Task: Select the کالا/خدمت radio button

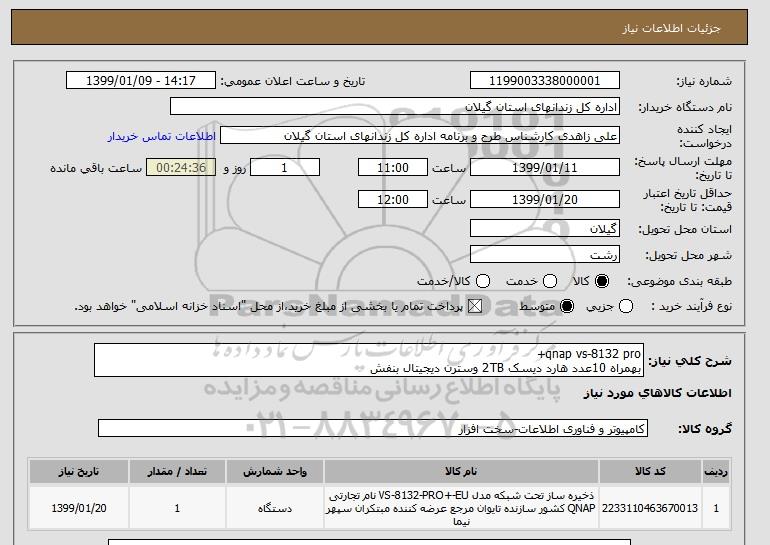Action: (x=483, y=281)
